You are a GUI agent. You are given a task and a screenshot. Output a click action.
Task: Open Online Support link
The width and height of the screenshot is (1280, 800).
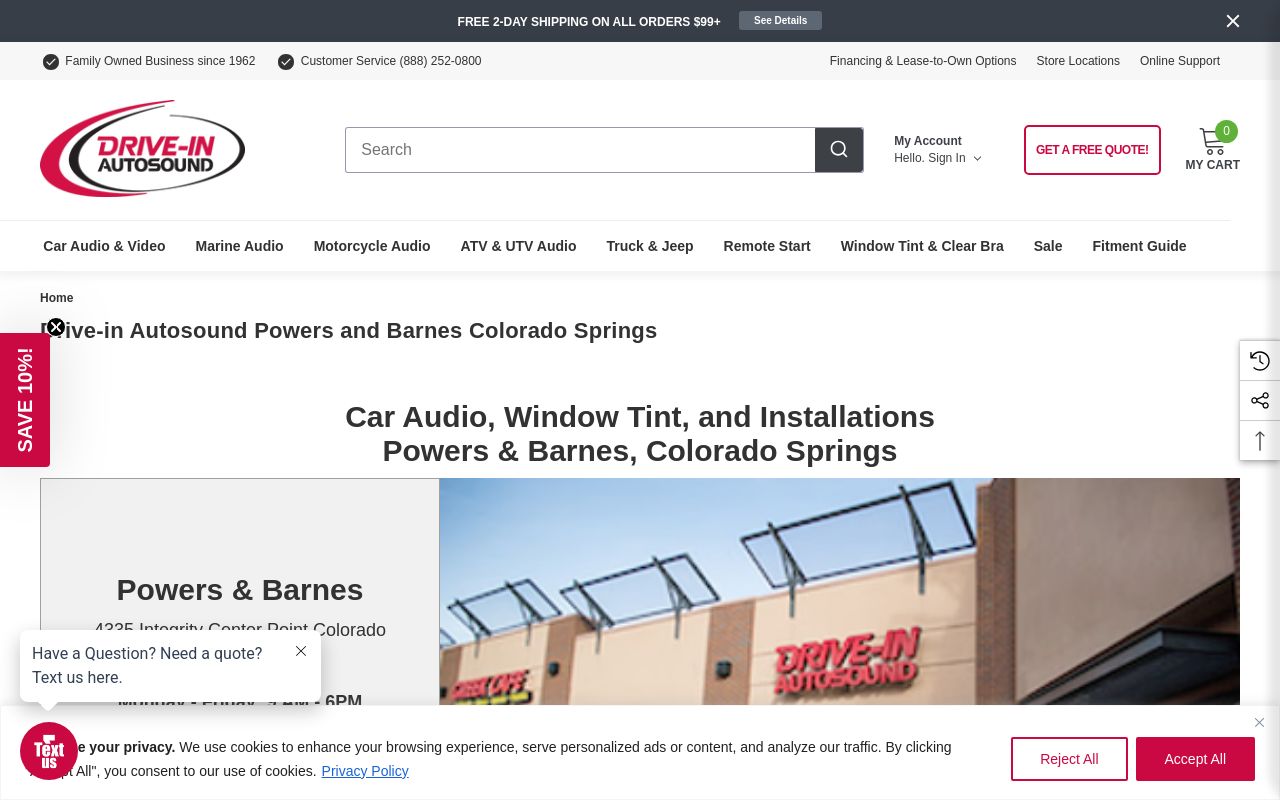[x=1180, y=61]
